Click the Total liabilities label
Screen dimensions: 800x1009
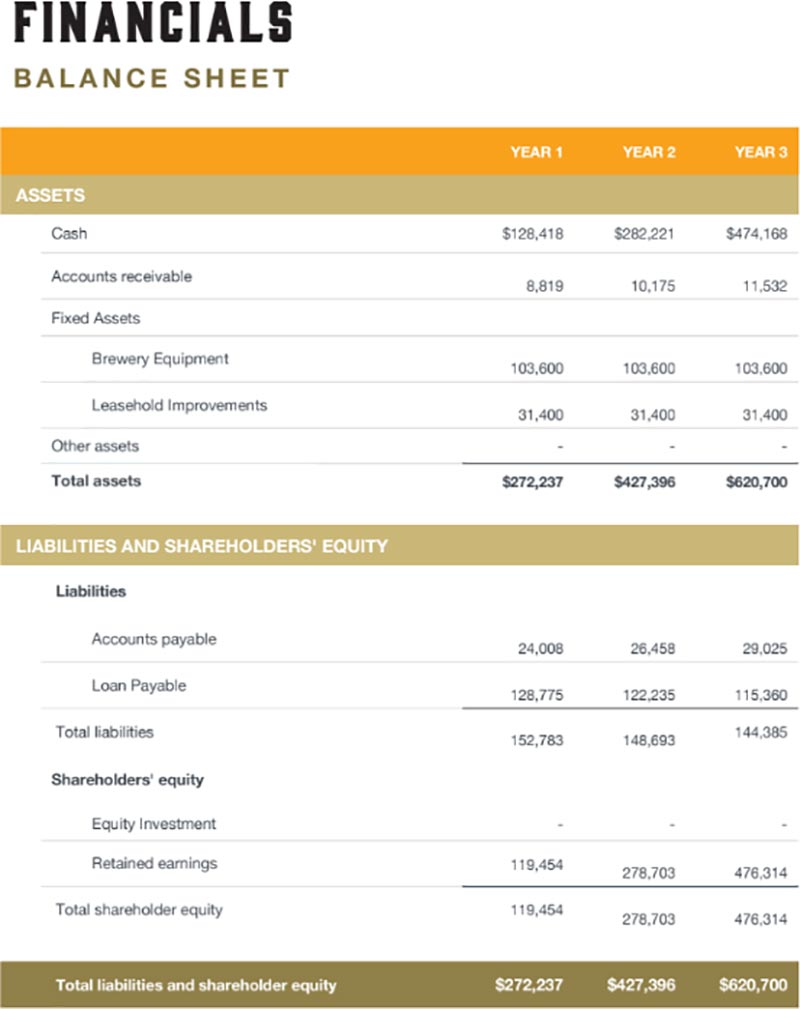coord(105,732)
